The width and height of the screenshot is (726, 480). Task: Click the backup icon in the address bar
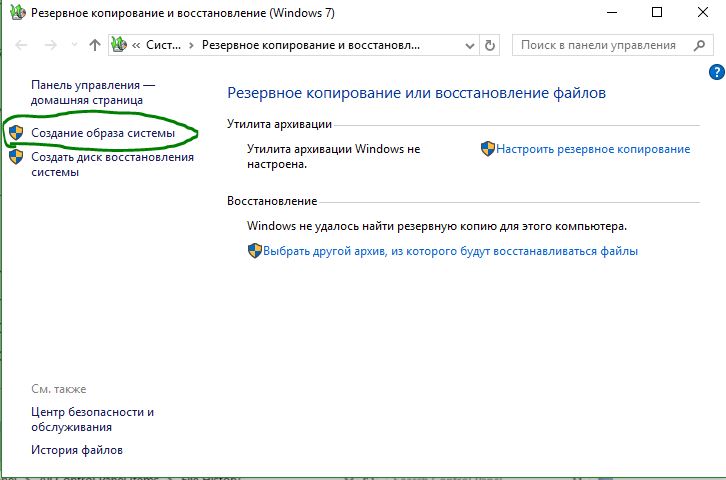click(x=119, y=45)
